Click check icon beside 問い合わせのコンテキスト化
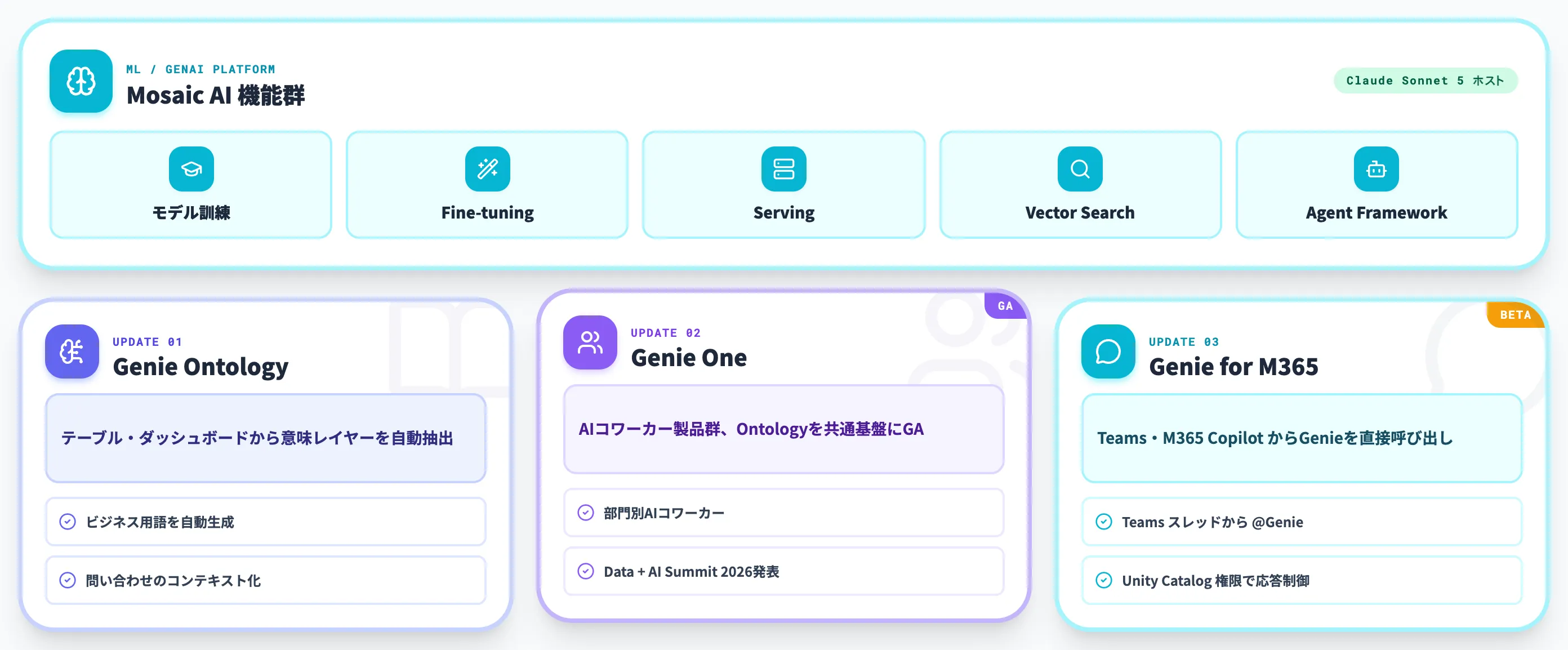 pyautogui.click(x=68, y=580)
